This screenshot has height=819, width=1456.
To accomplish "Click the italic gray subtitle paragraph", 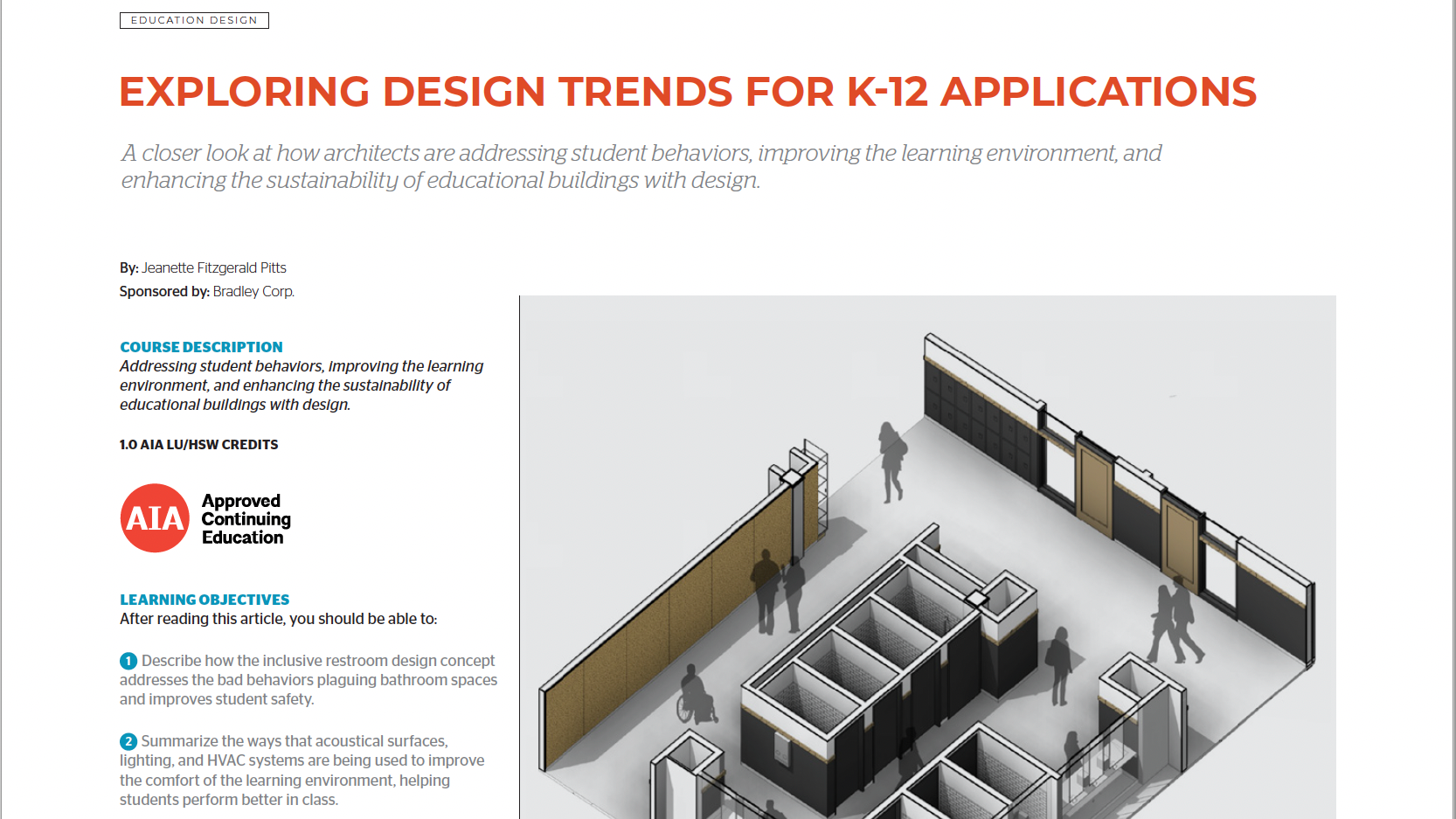I will [641, 166].
